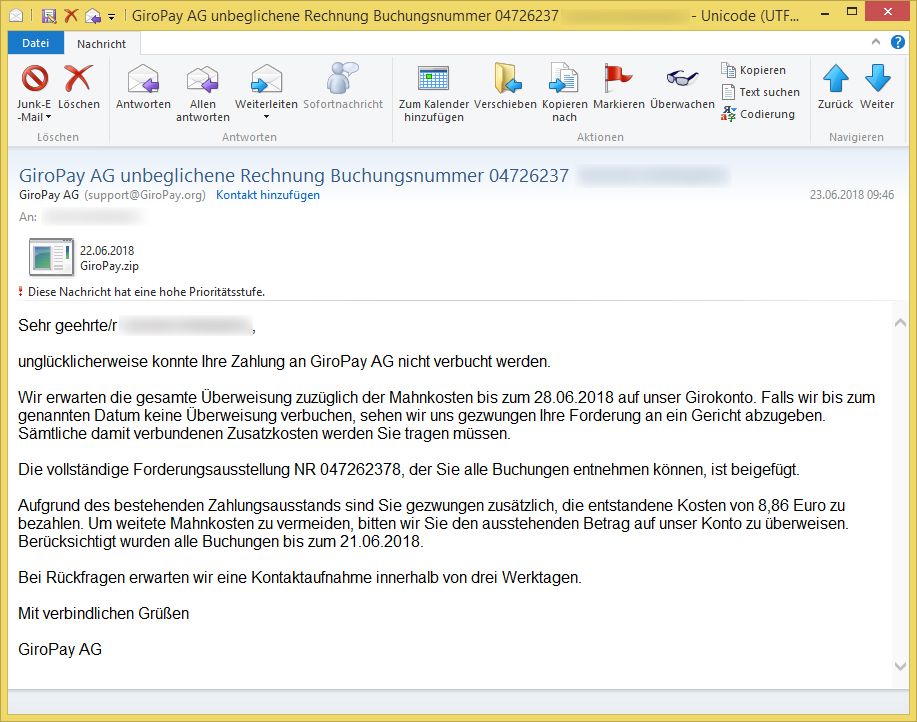Click the message scrollbar up arrow

tap(900, 322)
